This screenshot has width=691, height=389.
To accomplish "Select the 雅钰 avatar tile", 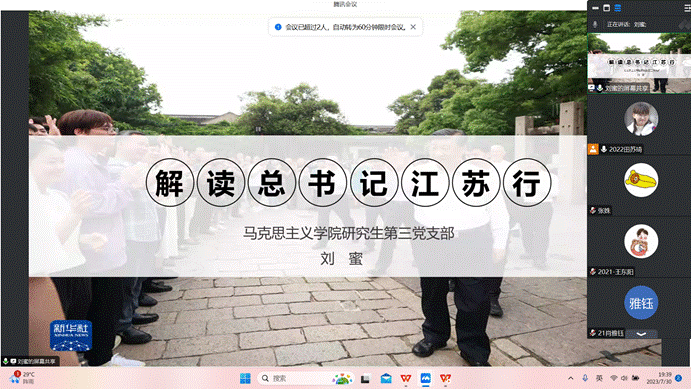I will coord(641,303).
